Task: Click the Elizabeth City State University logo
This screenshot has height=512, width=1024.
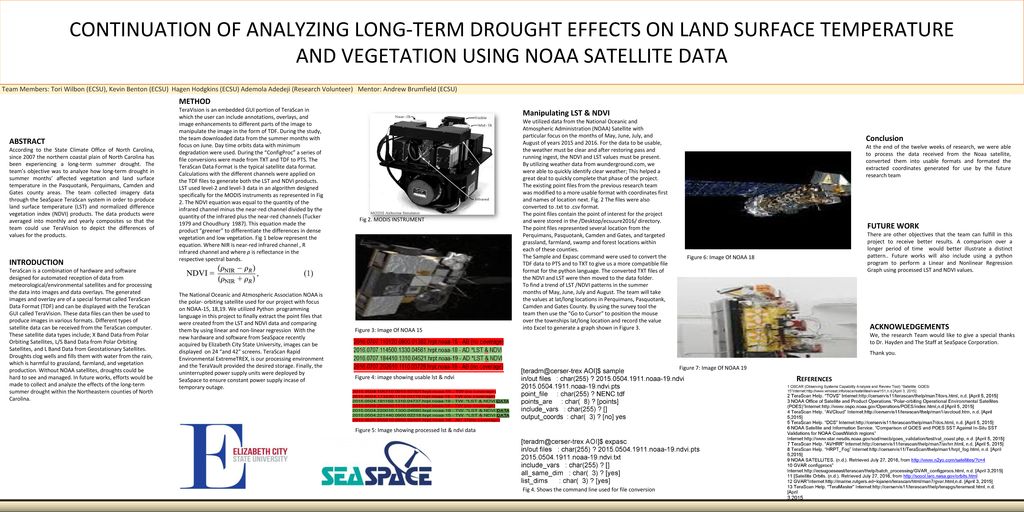Action: coord(234,456)
